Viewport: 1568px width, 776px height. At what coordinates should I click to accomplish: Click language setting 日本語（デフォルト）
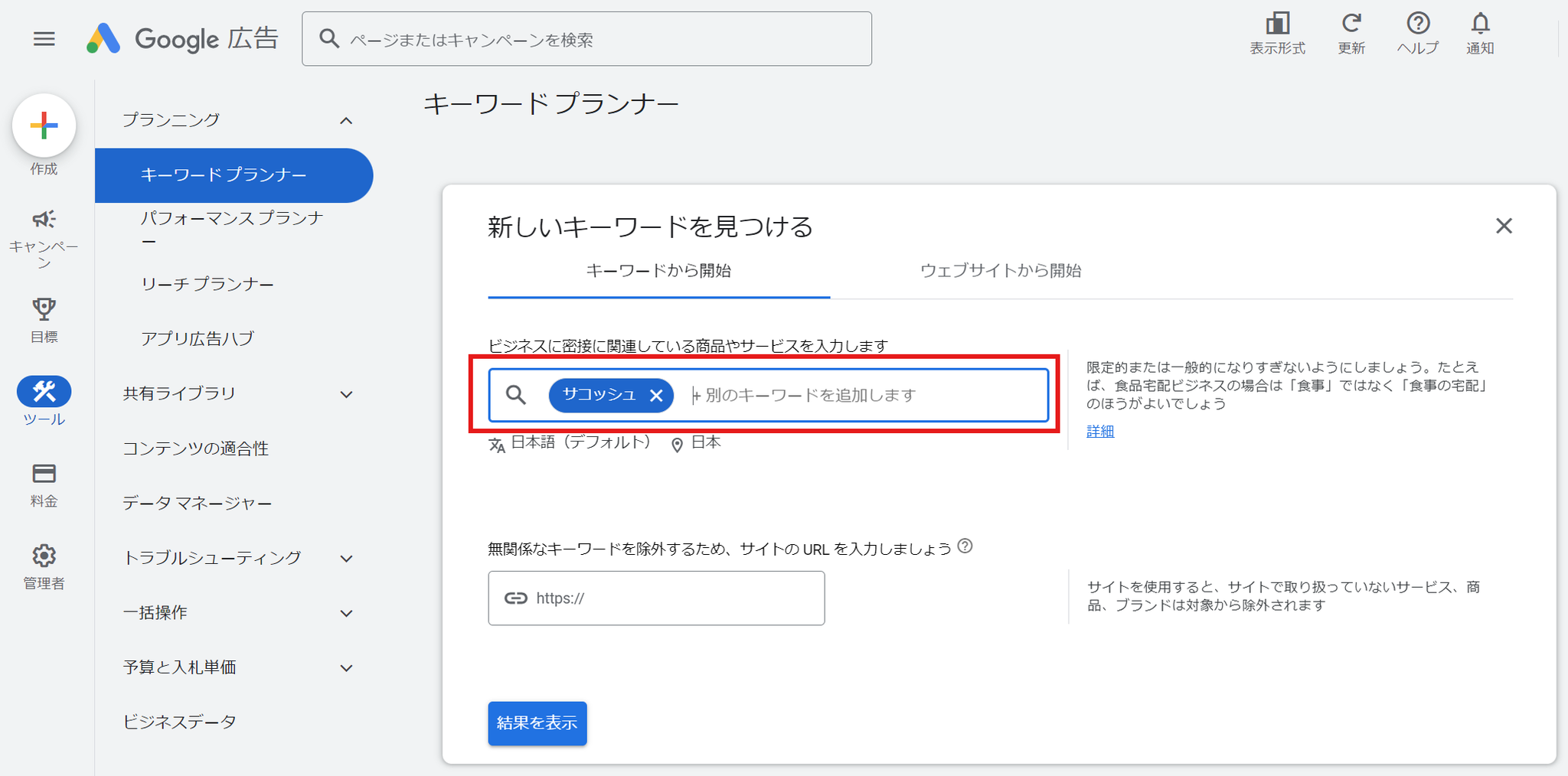(570, 443)
